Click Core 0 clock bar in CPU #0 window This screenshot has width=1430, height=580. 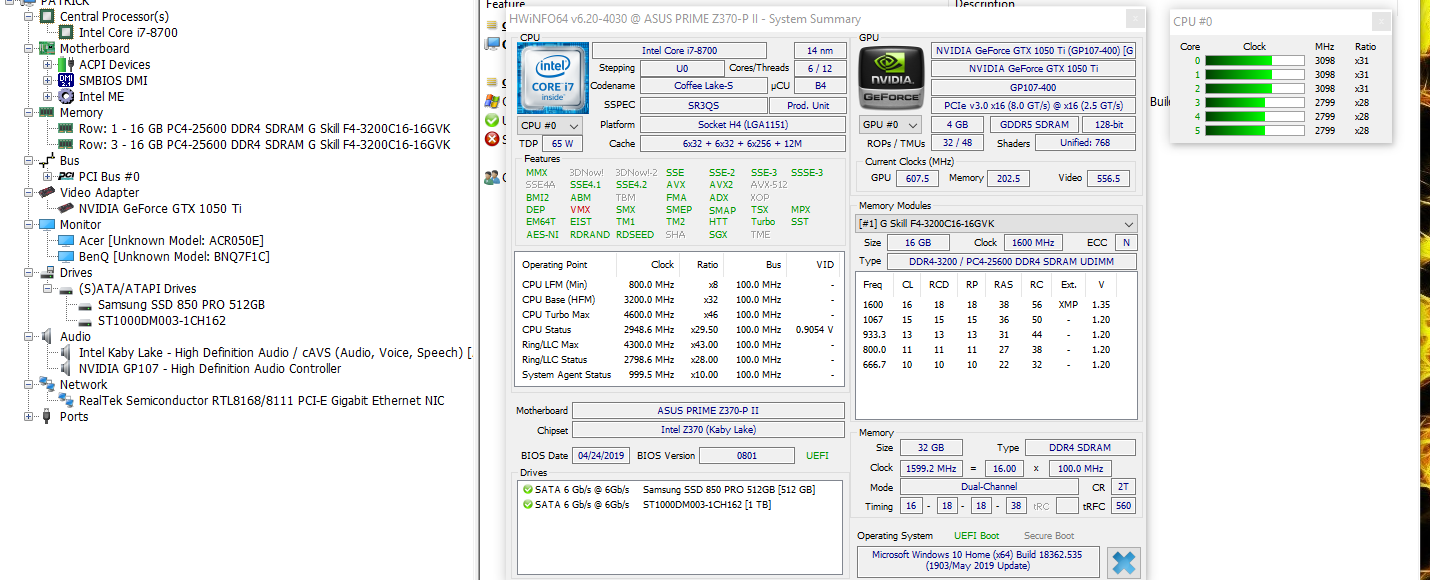point(1253,60)
